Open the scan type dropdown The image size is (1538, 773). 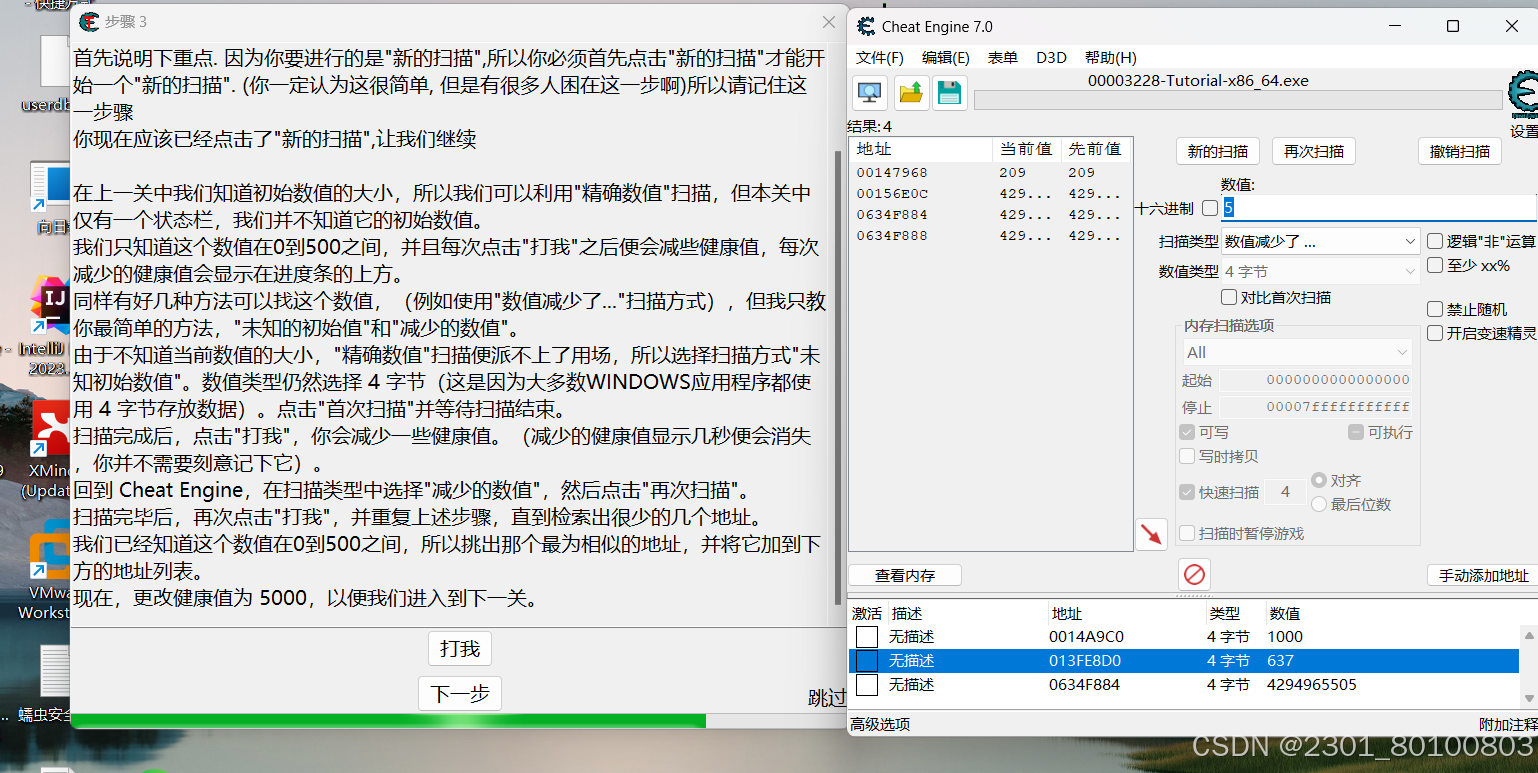1320,241
